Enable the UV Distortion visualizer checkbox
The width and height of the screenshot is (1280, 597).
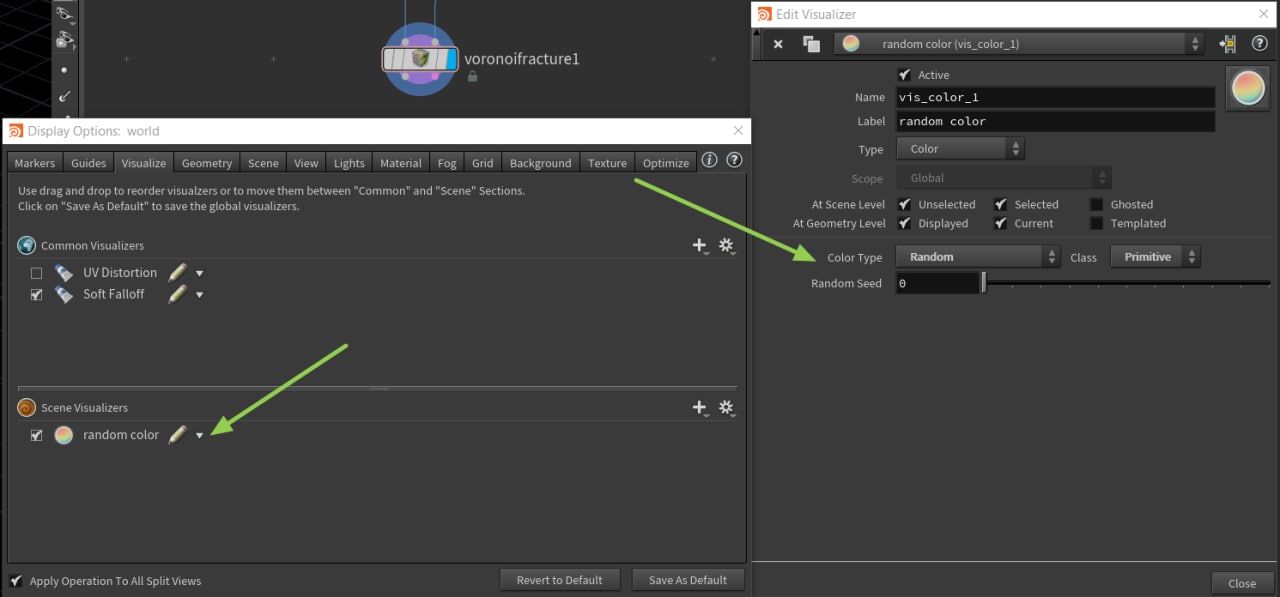click(x=36, y=273)
